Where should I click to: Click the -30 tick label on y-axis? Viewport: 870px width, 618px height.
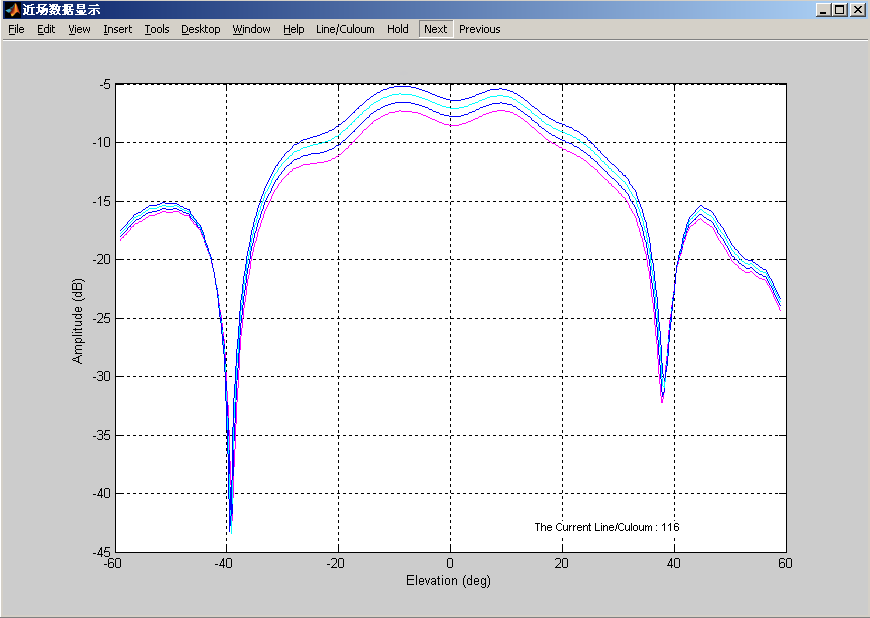click(102, 376)
